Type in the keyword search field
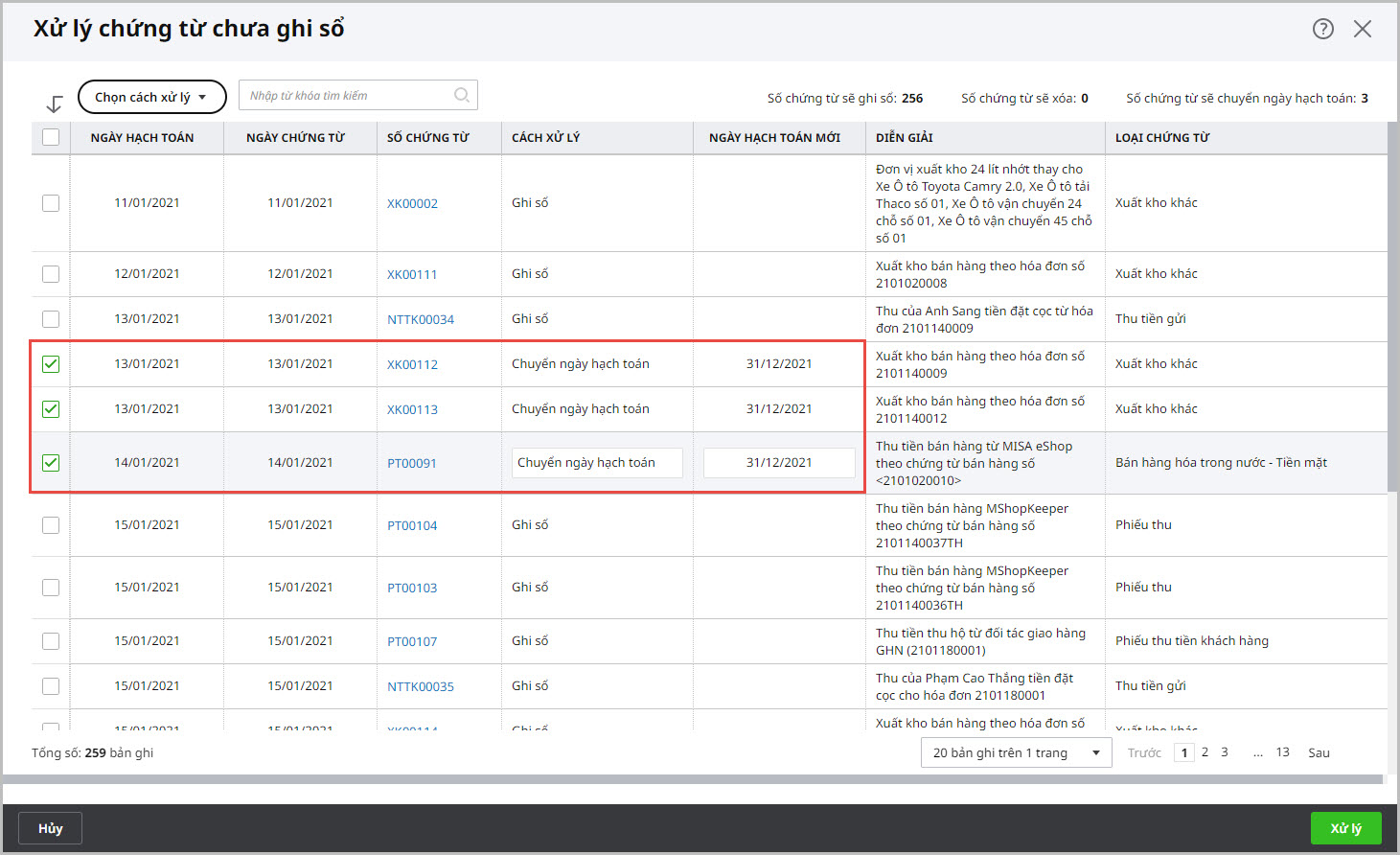The height and width of the screenshot is (855, 1400). pos(347,96)
